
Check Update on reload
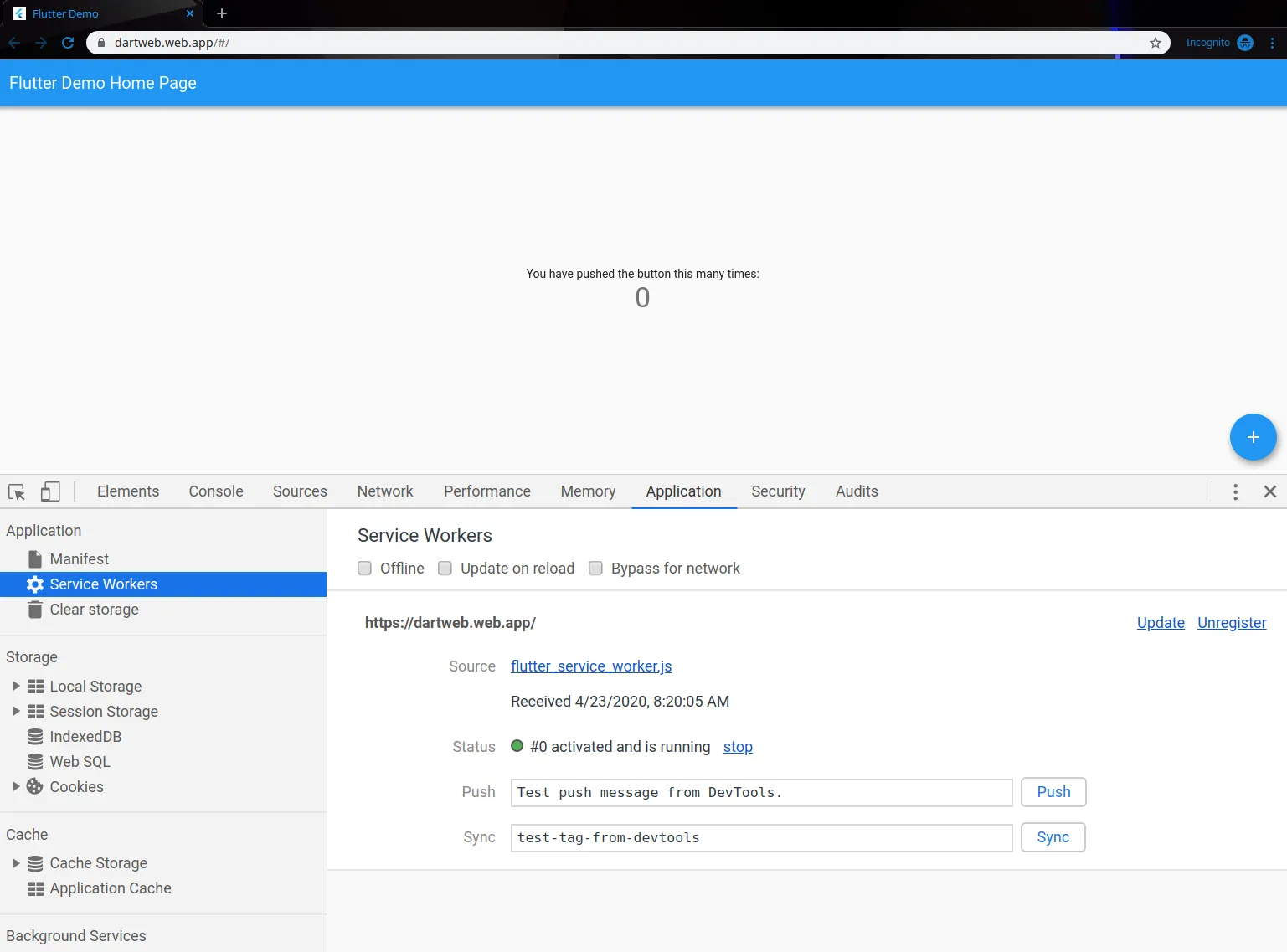click(445, 568)
